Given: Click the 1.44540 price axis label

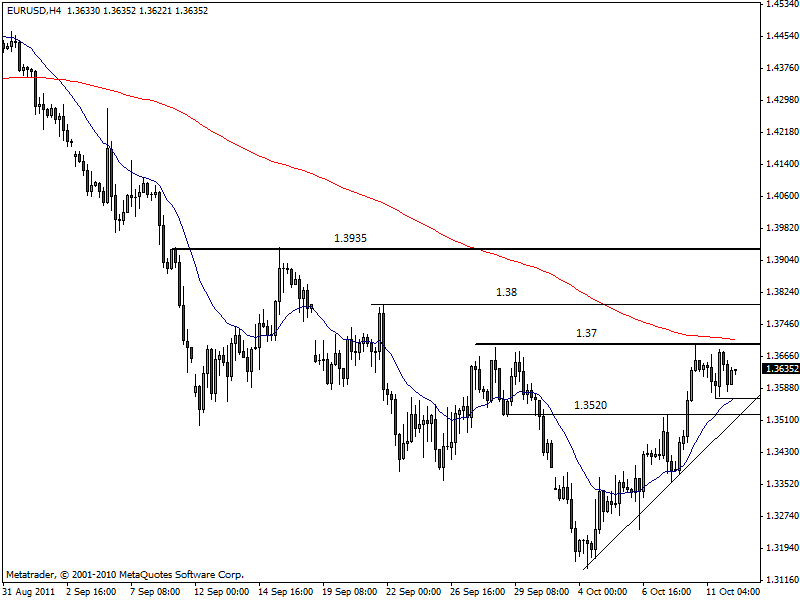Looking at the screenshot, I should coord(780,36).
